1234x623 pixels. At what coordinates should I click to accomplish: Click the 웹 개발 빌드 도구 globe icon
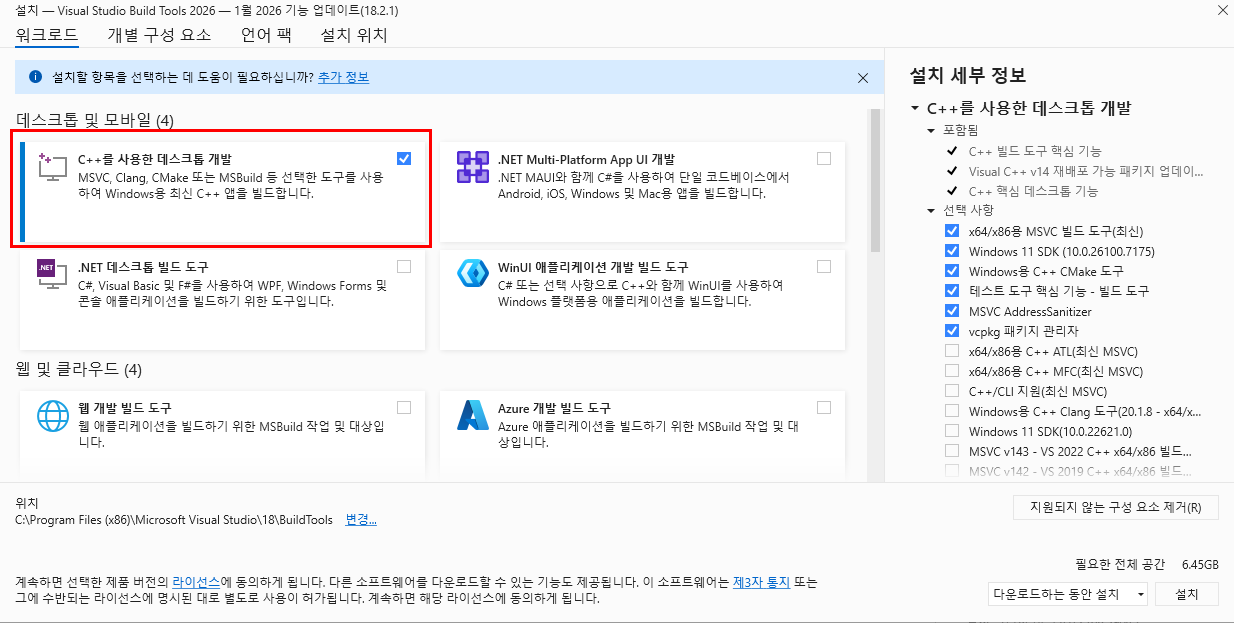coord(51,416)
